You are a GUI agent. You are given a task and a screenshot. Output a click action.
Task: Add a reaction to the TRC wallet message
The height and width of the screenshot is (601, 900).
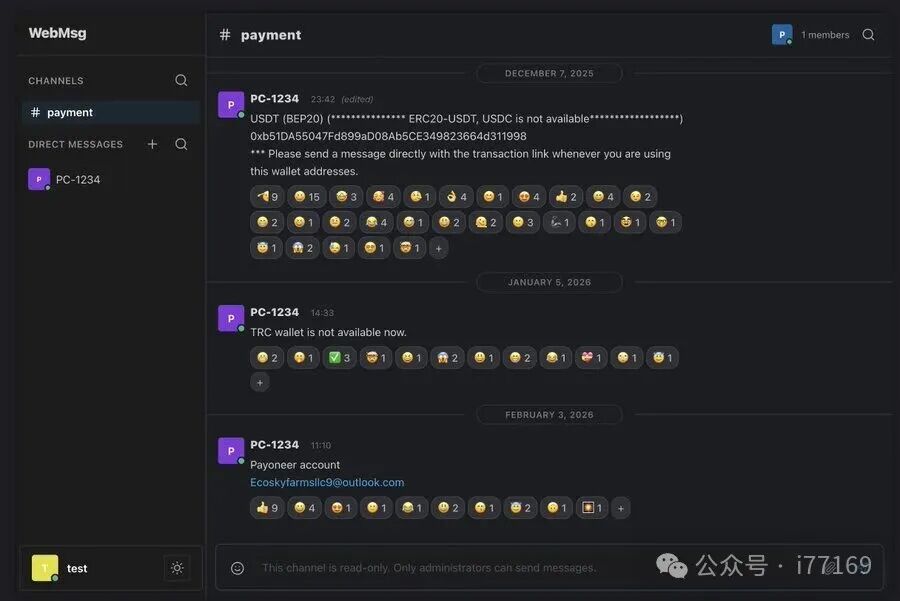point(260,383)
